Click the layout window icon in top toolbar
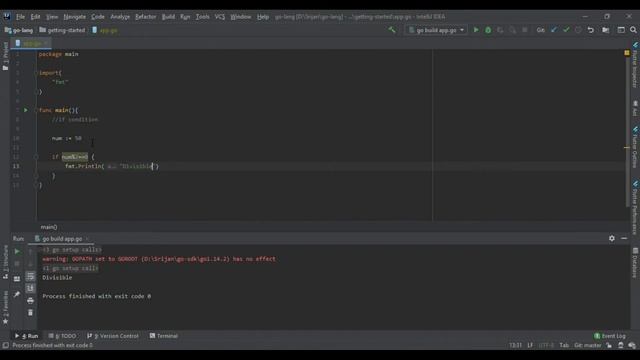The width and height of the screenshot is (640, 360). pyautogui.click(x=621, y=30)
